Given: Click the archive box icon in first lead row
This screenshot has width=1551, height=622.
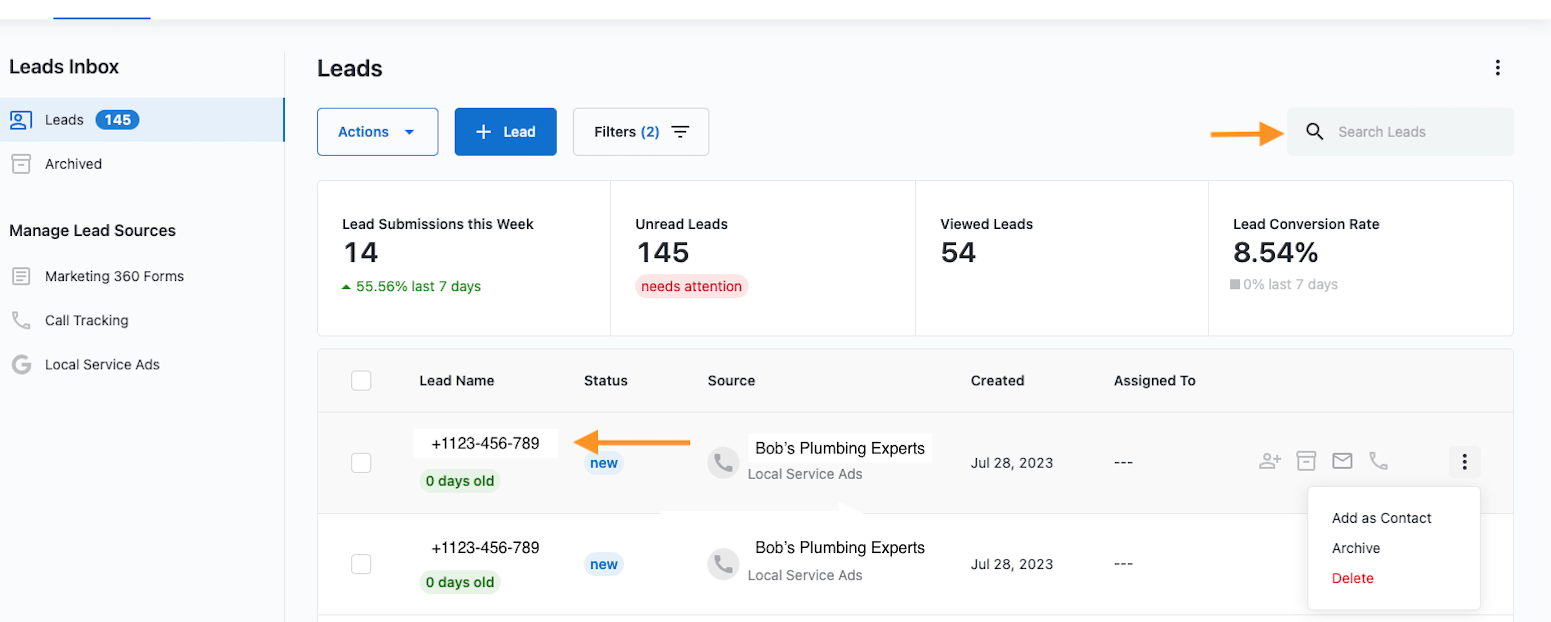Looking at the screenshot, I should [1306, 461].
